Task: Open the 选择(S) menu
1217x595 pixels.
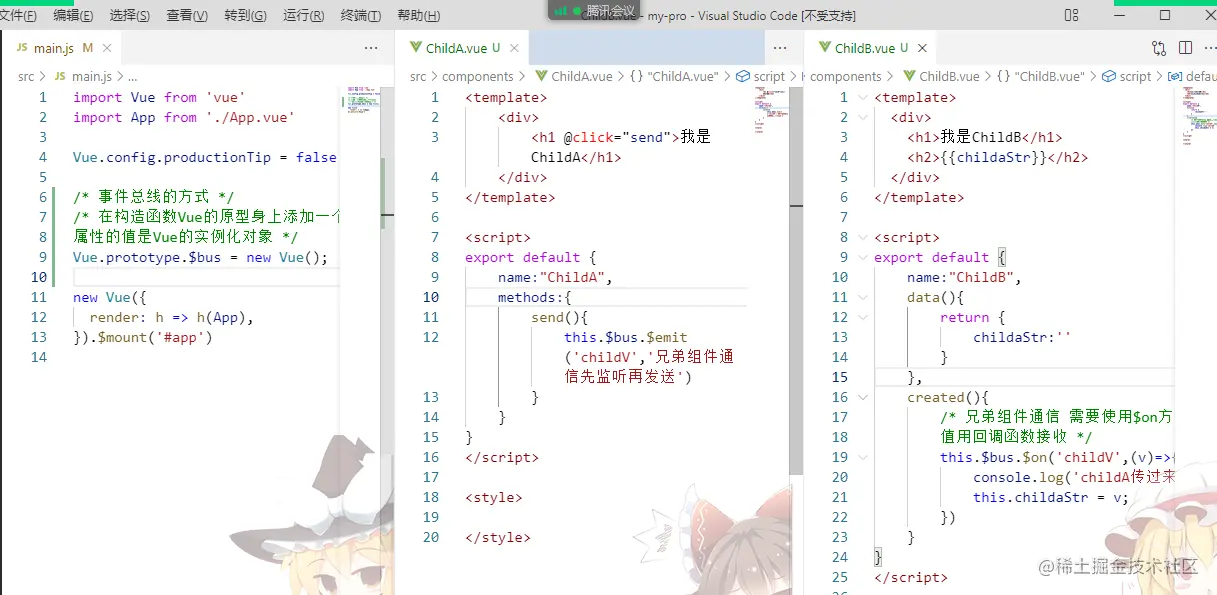Action: (129, 15)
